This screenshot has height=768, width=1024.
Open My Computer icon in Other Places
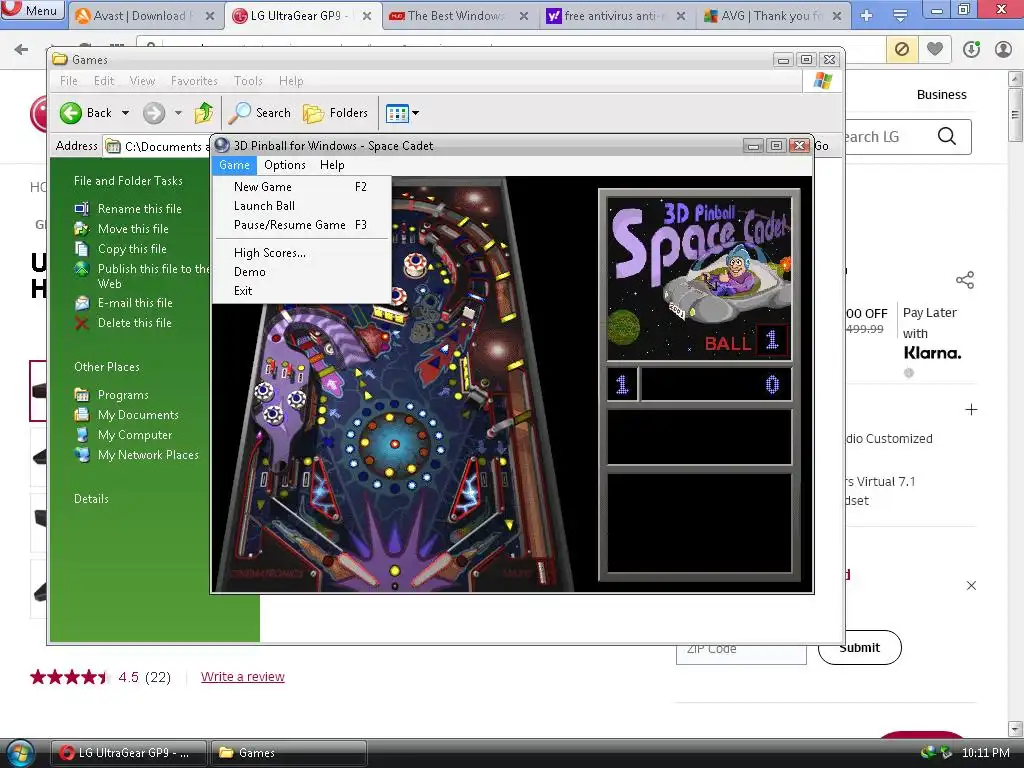point(82,435)
